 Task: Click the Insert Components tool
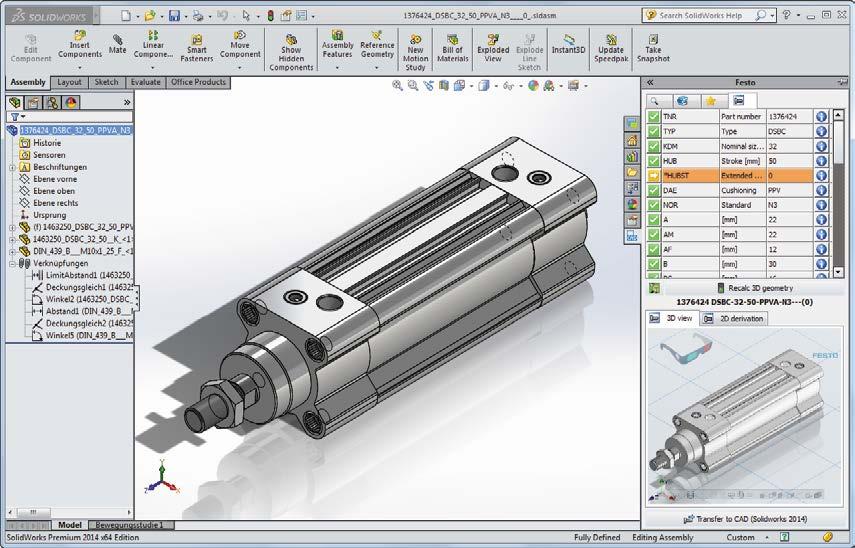(80, 44)
